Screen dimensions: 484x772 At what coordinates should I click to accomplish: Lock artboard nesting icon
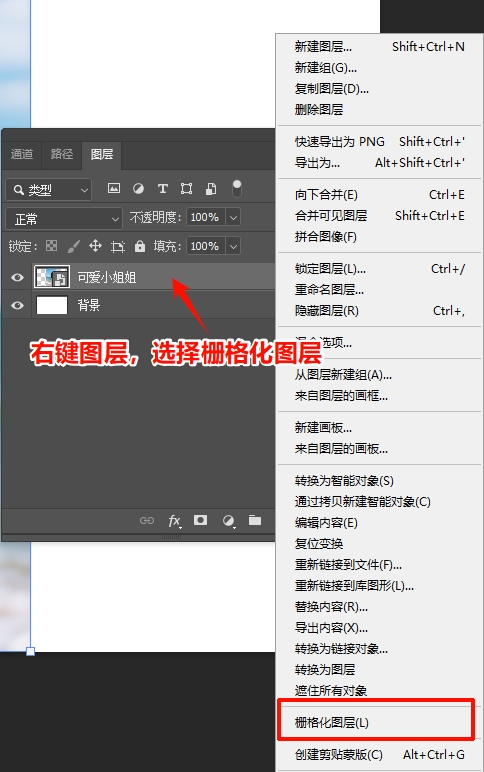(x=118, y=246)
